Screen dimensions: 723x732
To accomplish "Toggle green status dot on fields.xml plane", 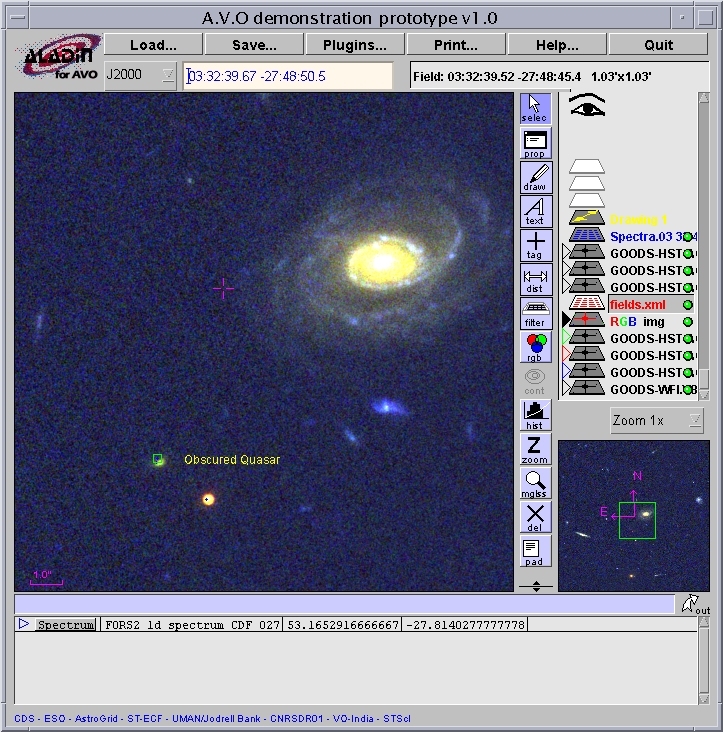I will 688,304.
